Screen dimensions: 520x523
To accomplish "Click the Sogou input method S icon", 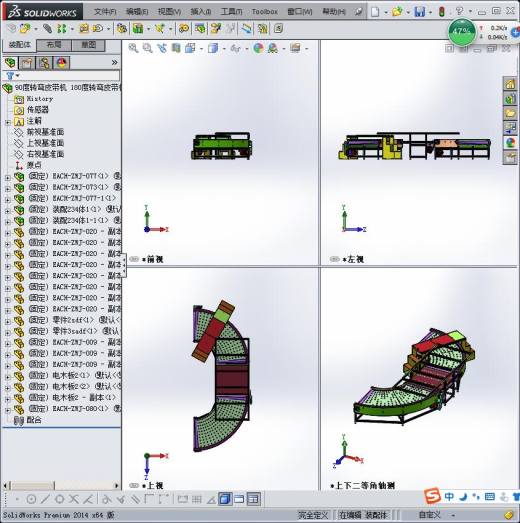I will (432, 496).
